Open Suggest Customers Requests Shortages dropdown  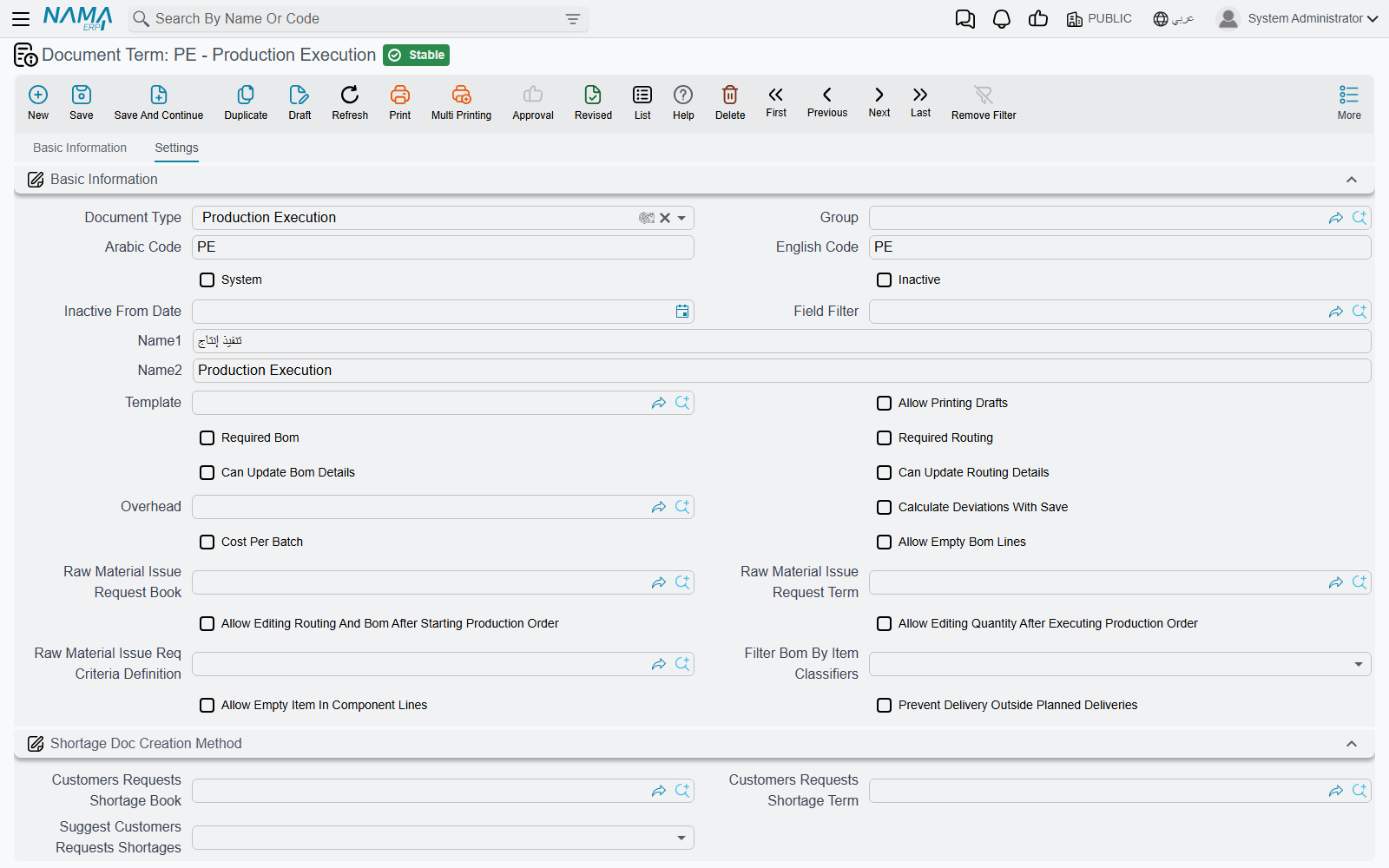pyautogui.click(x=681, y=838)
